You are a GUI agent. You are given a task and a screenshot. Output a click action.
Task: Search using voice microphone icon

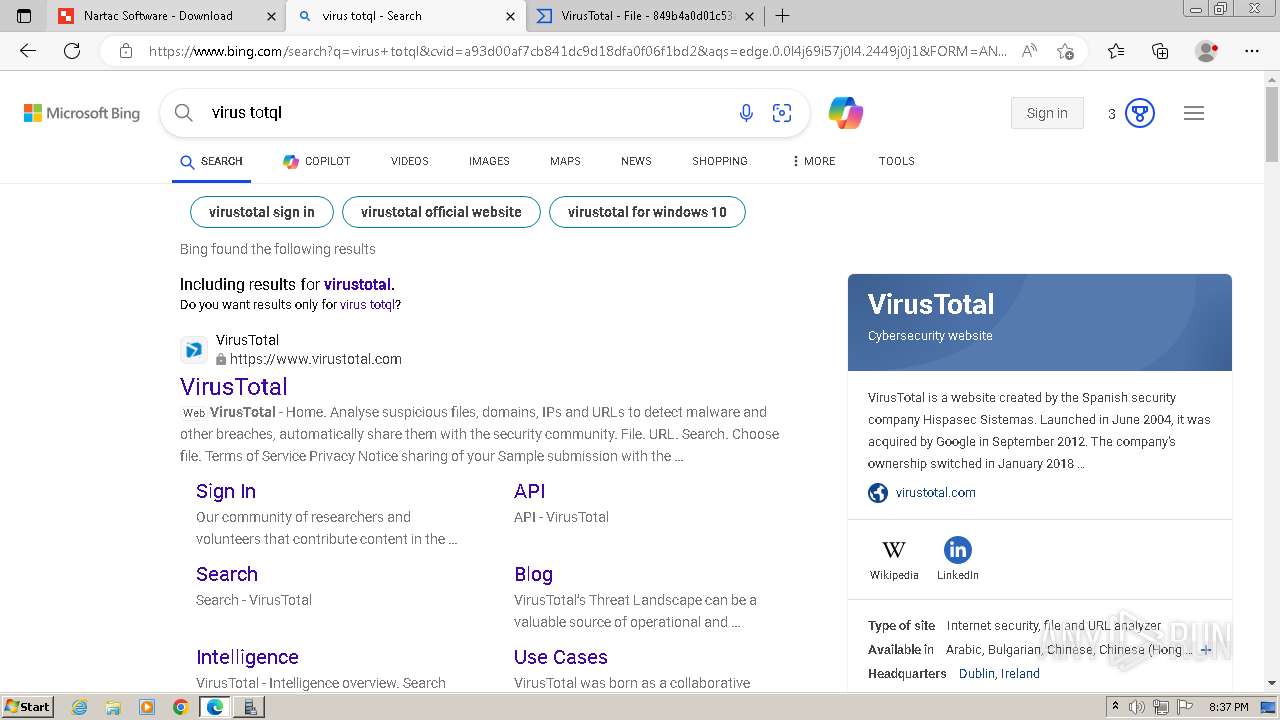click(x=746, y=113)
